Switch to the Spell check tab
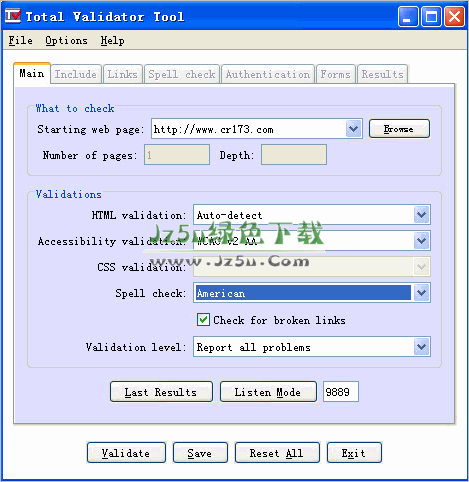The image size is (469, 482). pos(182,74)
